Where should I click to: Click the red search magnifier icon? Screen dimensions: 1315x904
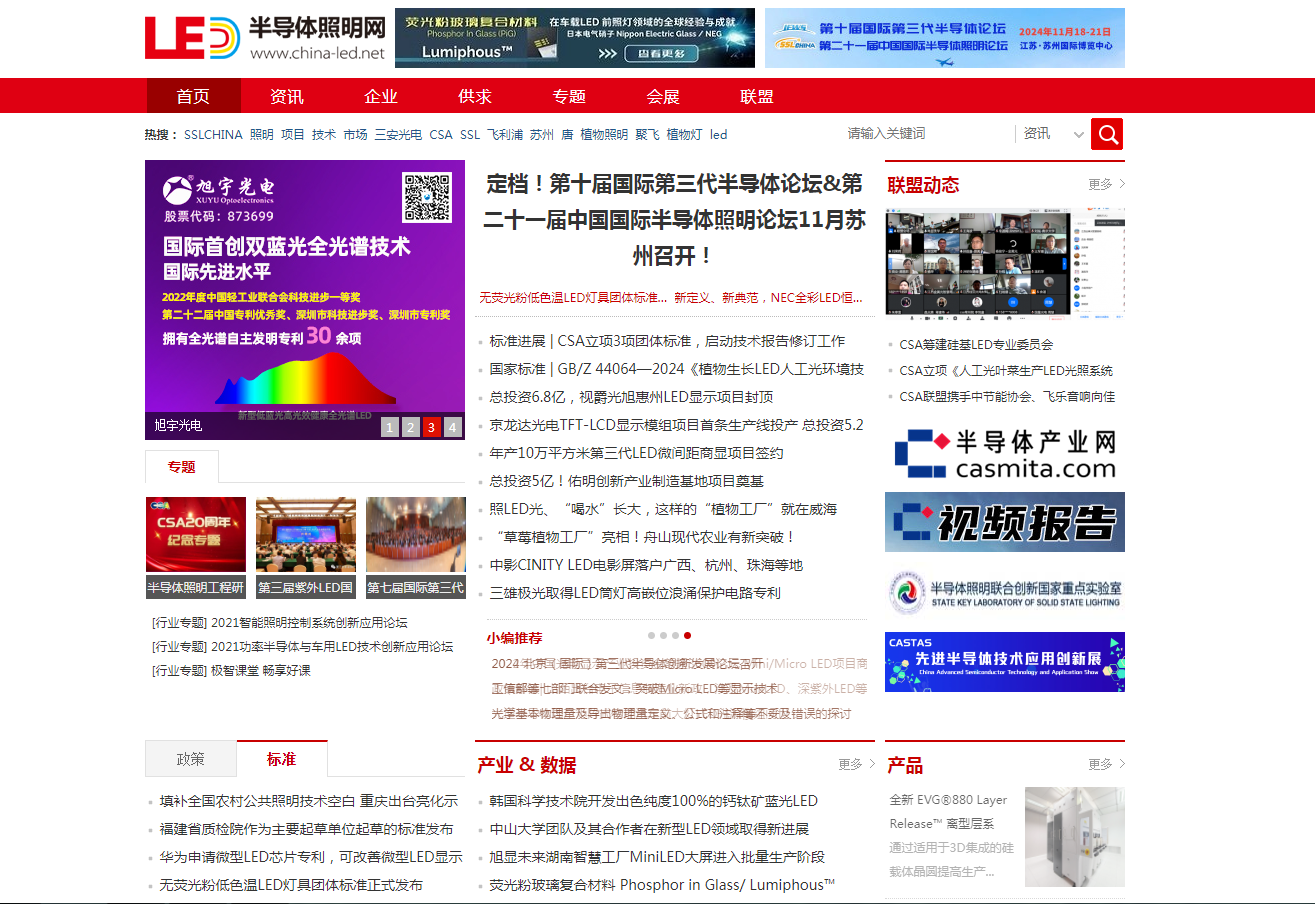point(1107,134)
